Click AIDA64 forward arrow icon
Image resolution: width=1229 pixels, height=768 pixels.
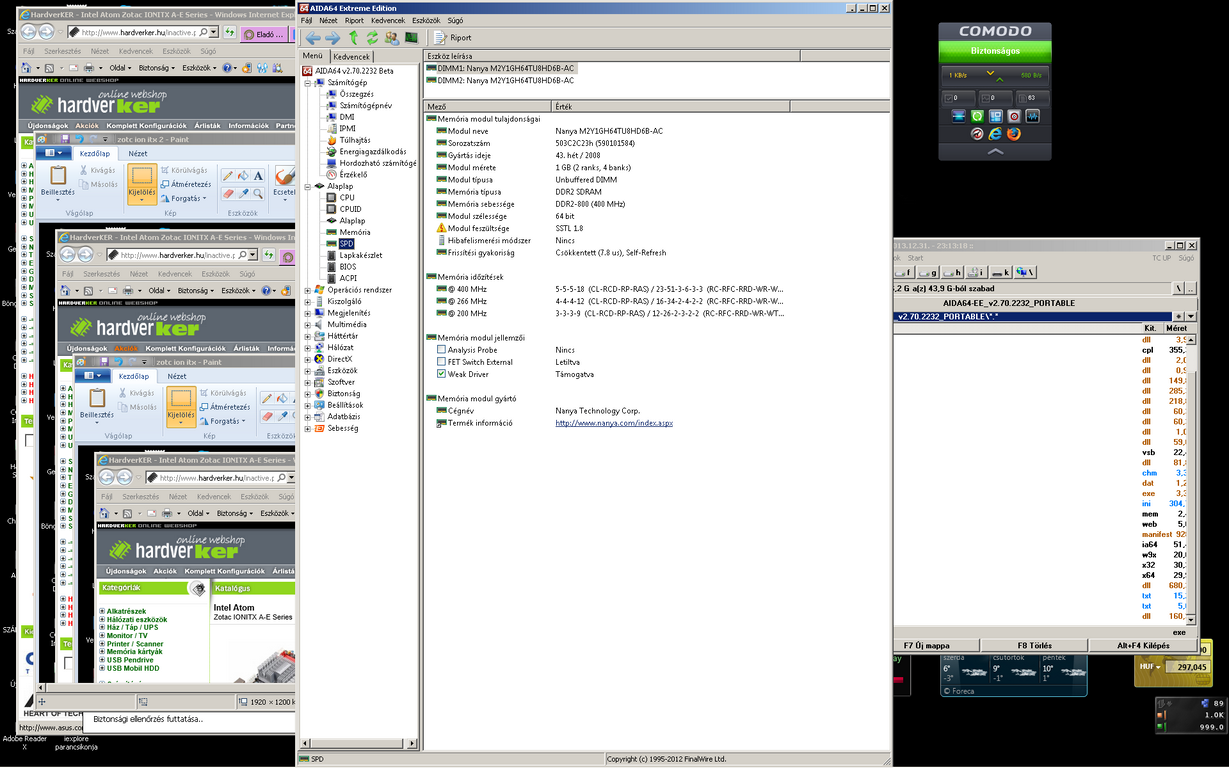tap(333, 38)
